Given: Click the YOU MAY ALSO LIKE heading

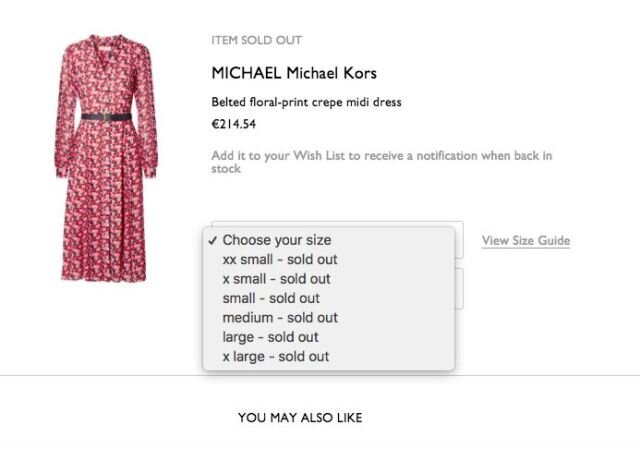Looking at the screenshot, I should tap(300, 418).
